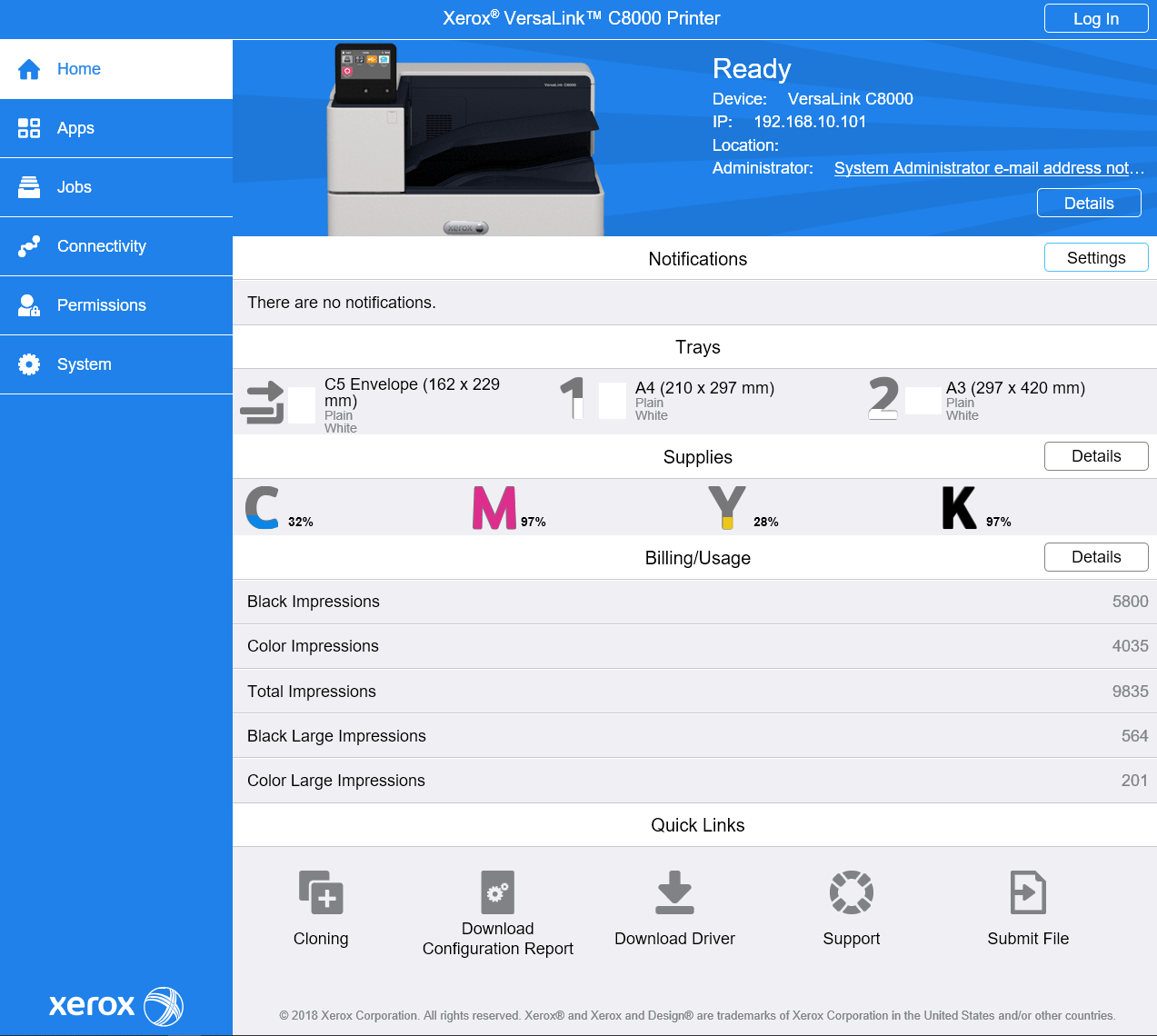Click the magenta 97% level text

[x=534, y=522]
